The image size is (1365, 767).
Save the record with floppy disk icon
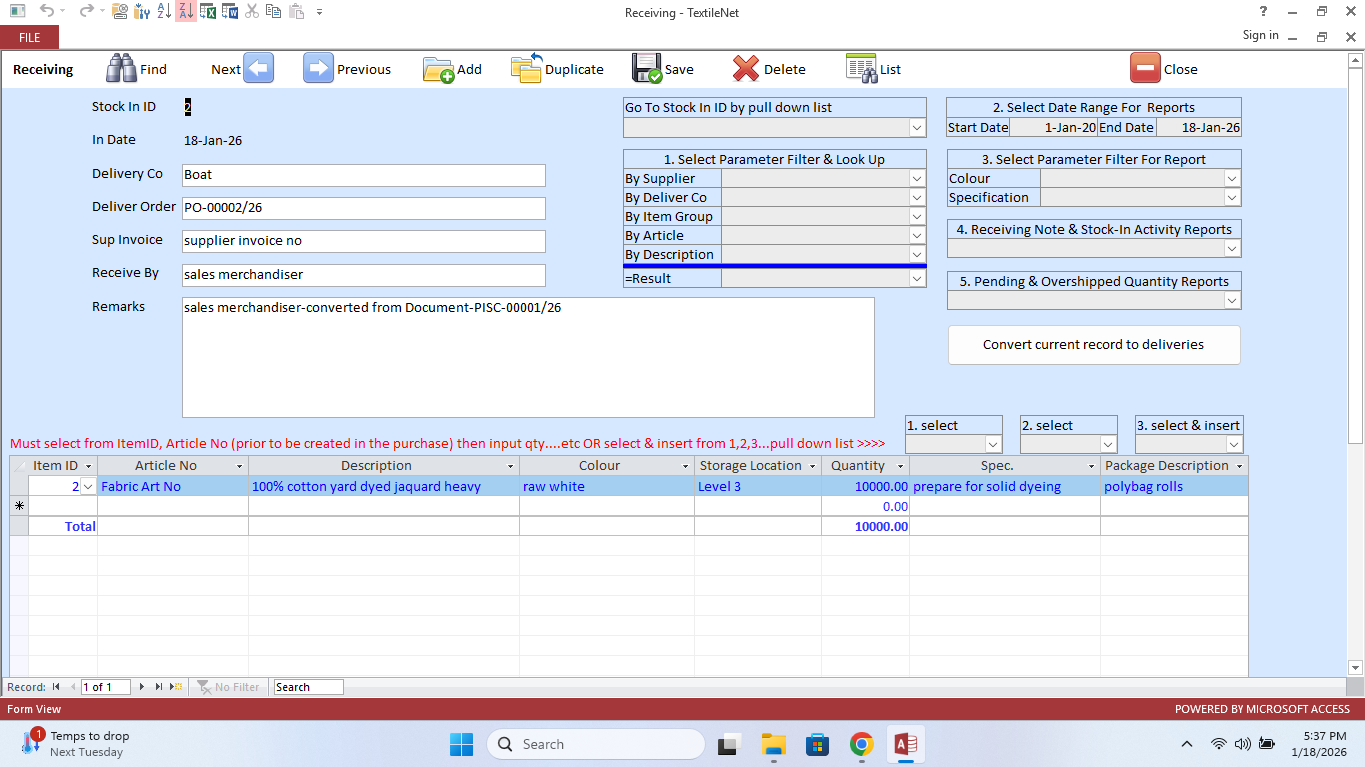point(647,69)
